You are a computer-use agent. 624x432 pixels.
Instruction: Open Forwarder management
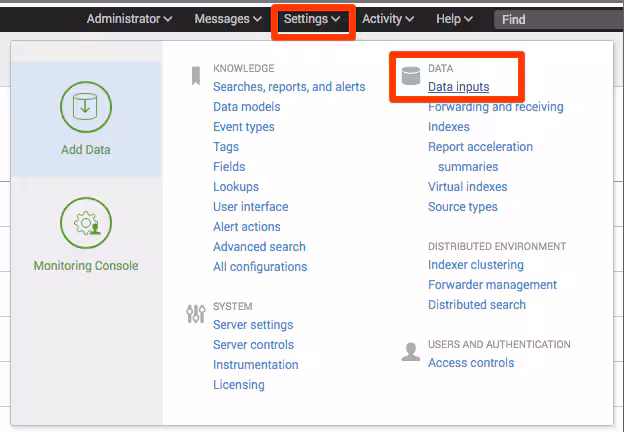[x=492, y=285]
